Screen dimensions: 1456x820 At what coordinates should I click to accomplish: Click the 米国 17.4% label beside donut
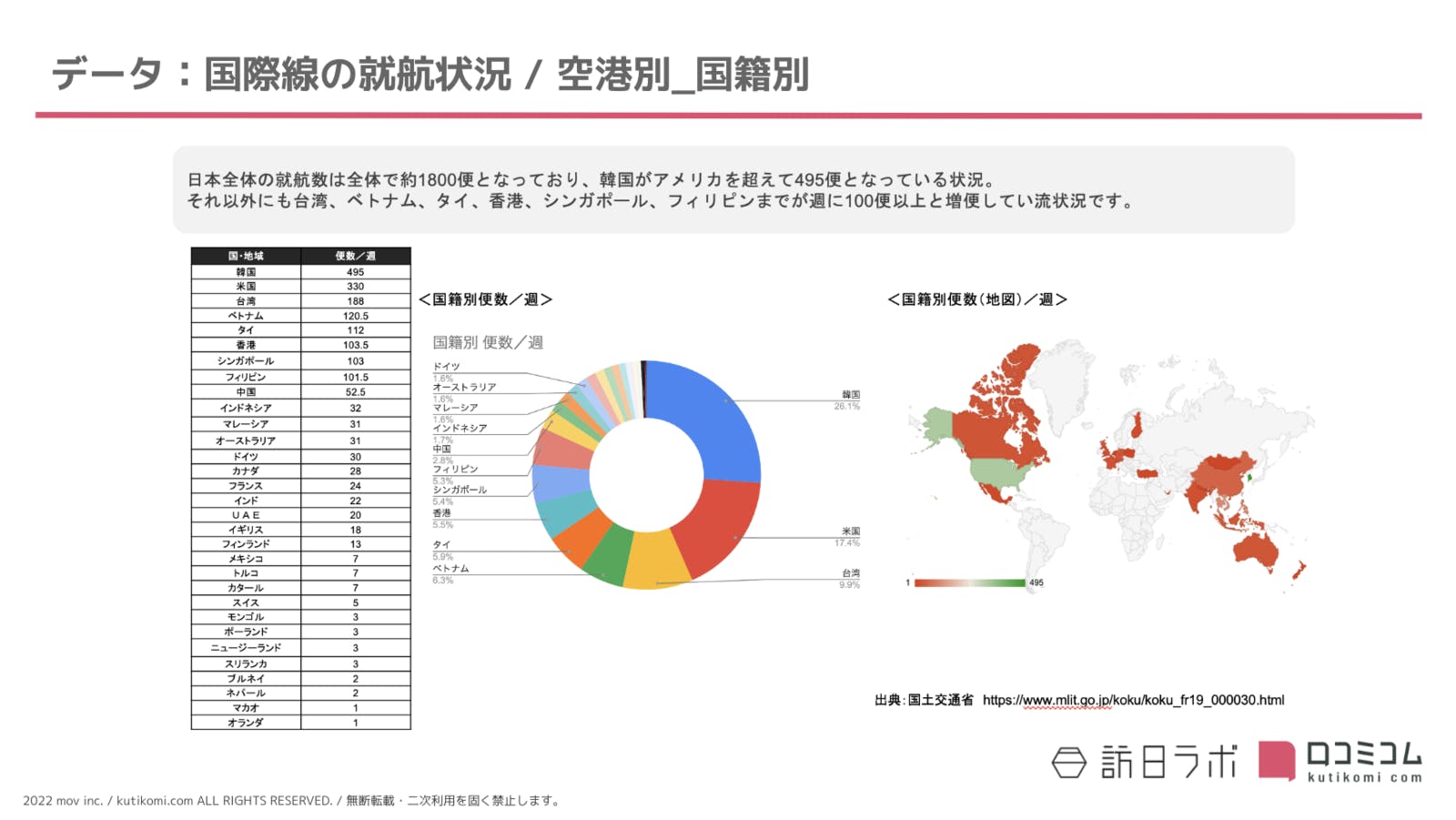click(847, 537)
